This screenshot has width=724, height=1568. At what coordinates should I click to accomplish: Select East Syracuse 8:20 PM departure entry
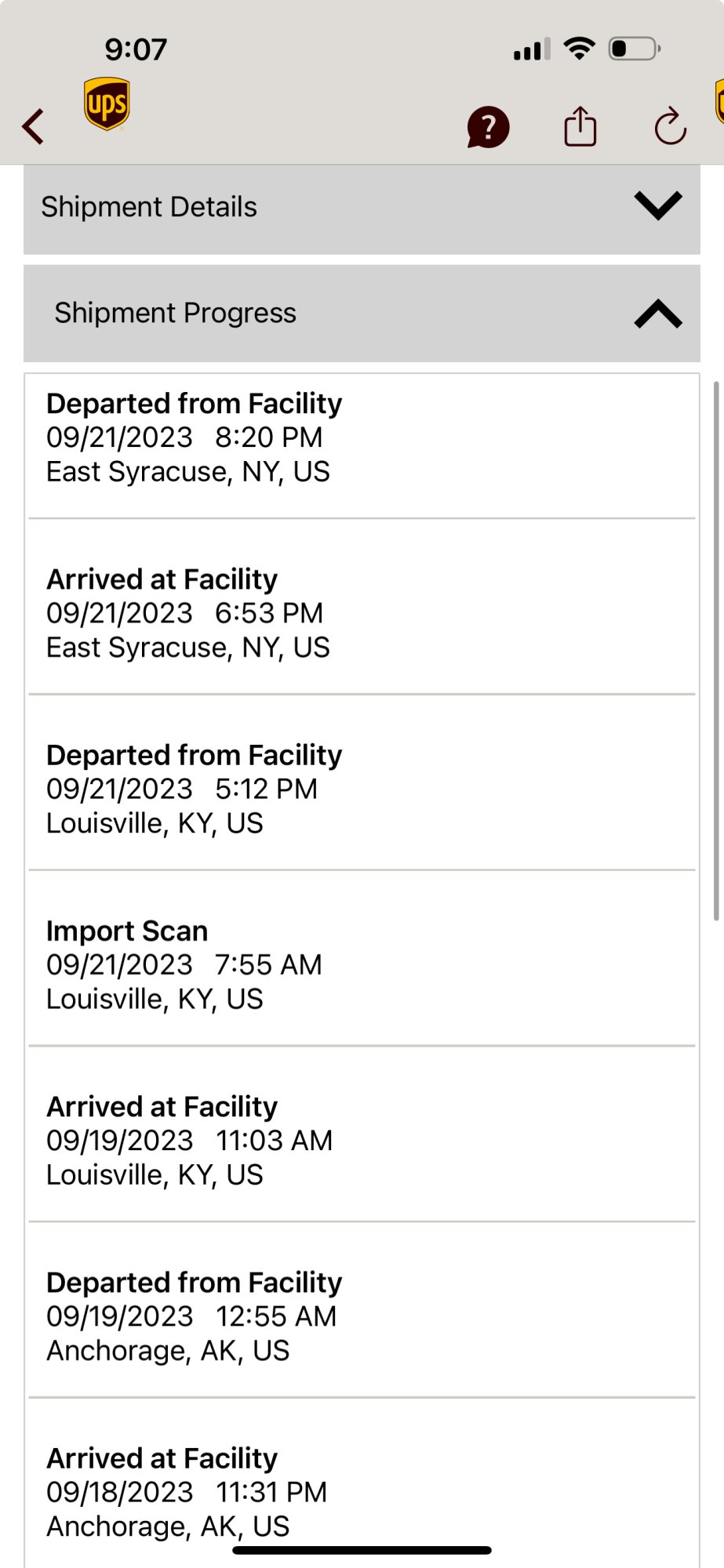pos(195,437)
